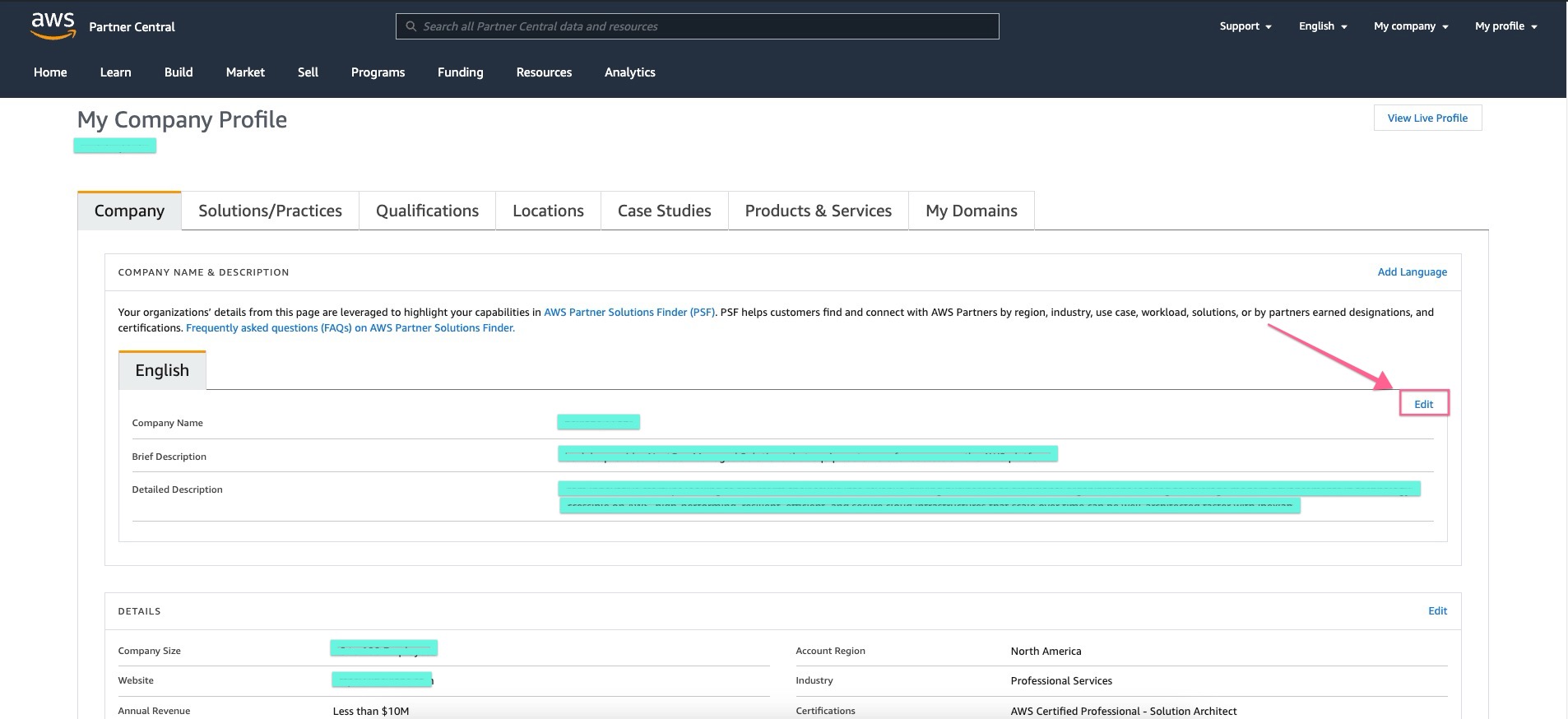Open the Build menu
The image size is (1568, 719).
click(179, 72)
